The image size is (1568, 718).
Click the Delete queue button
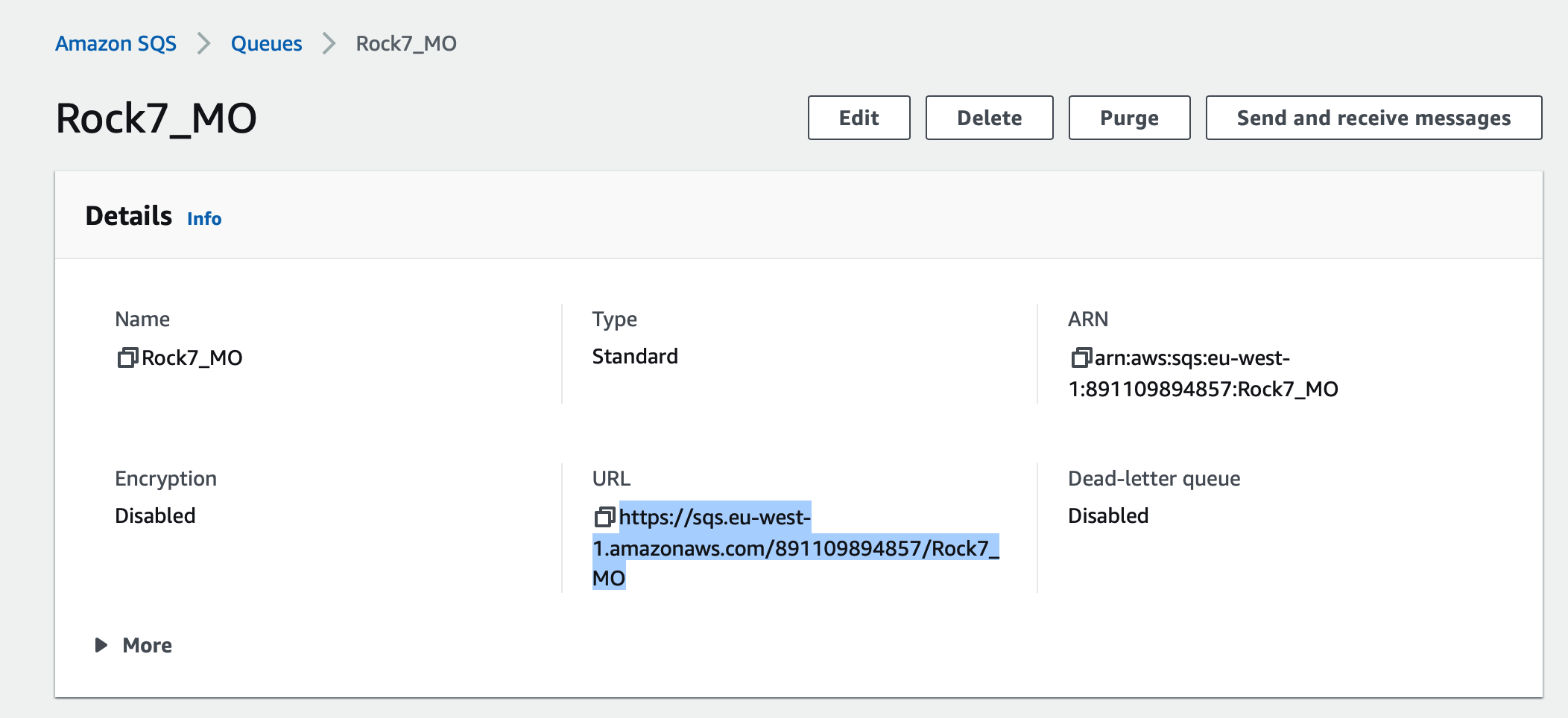(x=990, y=118)
